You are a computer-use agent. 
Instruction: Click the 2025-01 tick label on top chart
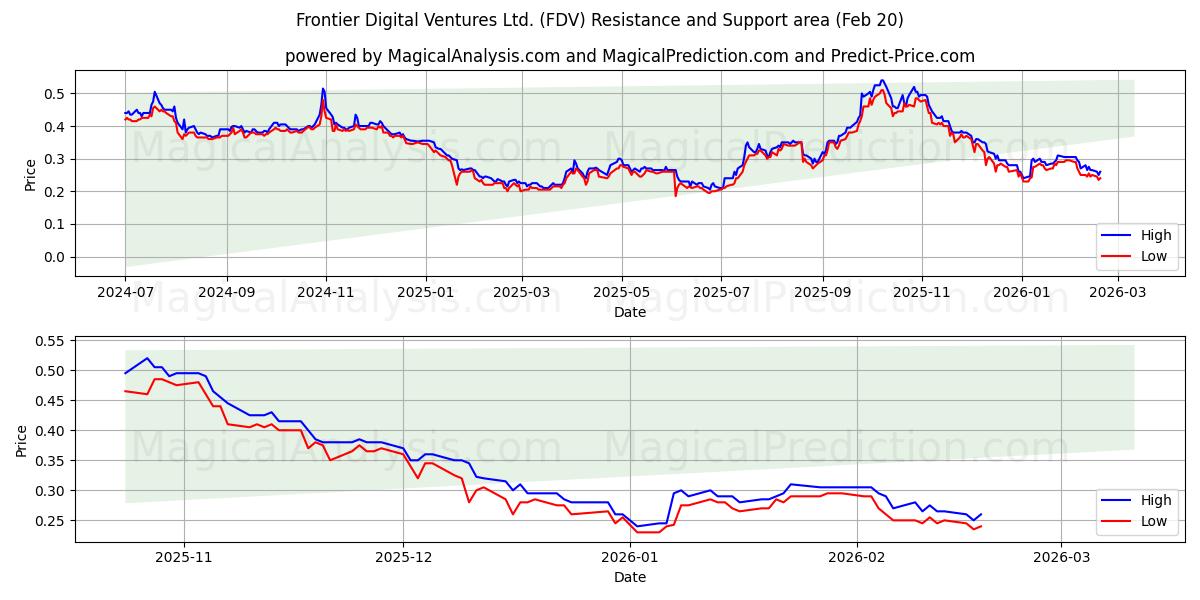(x=426, y=292)
